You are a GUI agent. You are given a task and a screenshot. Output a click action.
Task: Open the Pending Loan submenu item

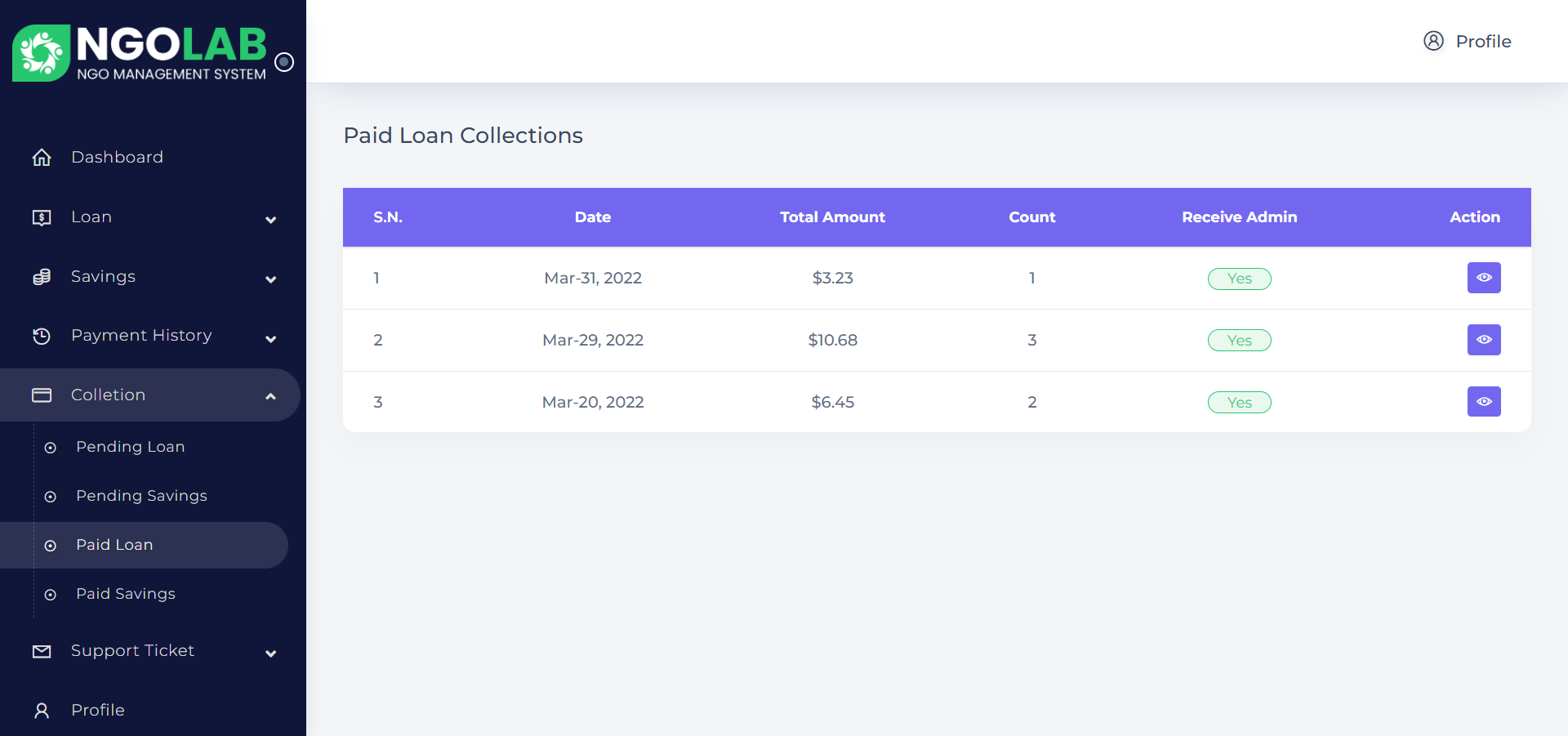click(130, 447)
